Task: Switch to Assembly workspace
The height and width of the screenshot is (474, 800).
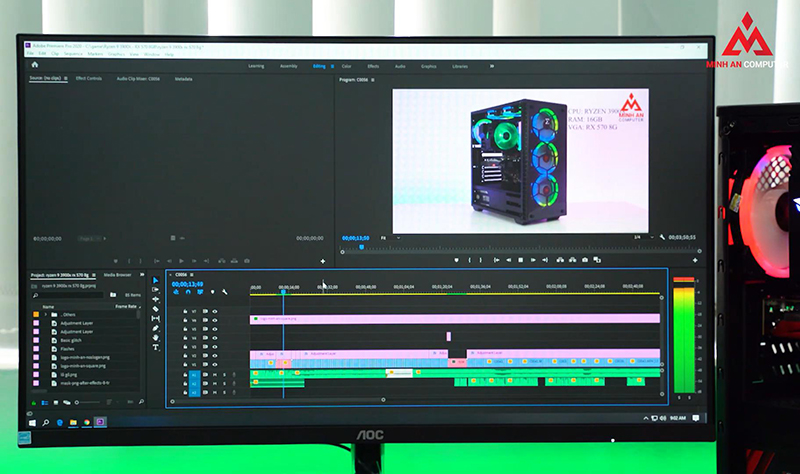Action: pos(288,66)
